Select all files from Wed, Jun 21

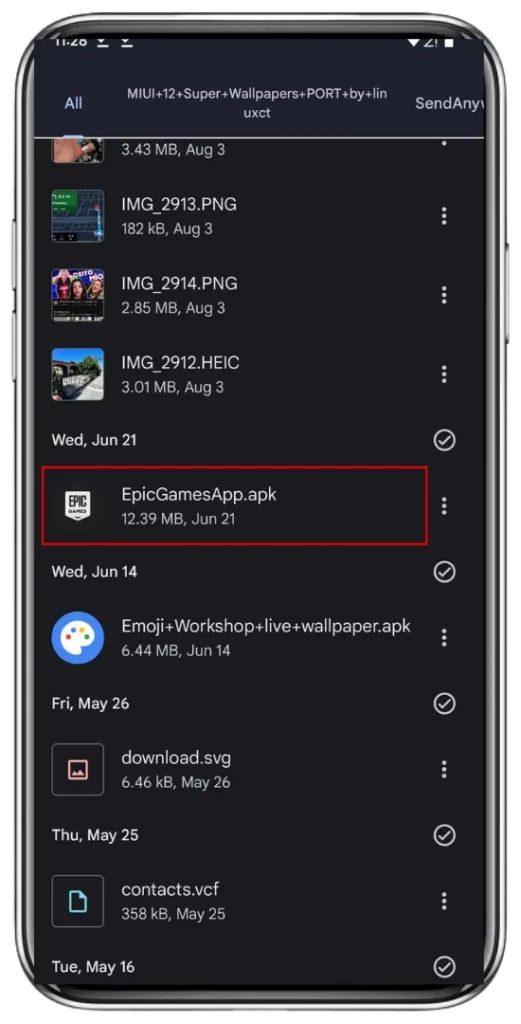pos(445,440)
